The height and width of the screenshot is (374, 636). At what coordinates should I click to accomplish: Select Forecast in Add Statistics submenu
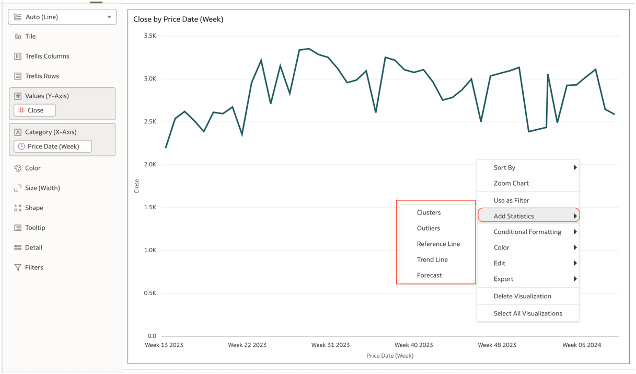(x=429, y=275)
